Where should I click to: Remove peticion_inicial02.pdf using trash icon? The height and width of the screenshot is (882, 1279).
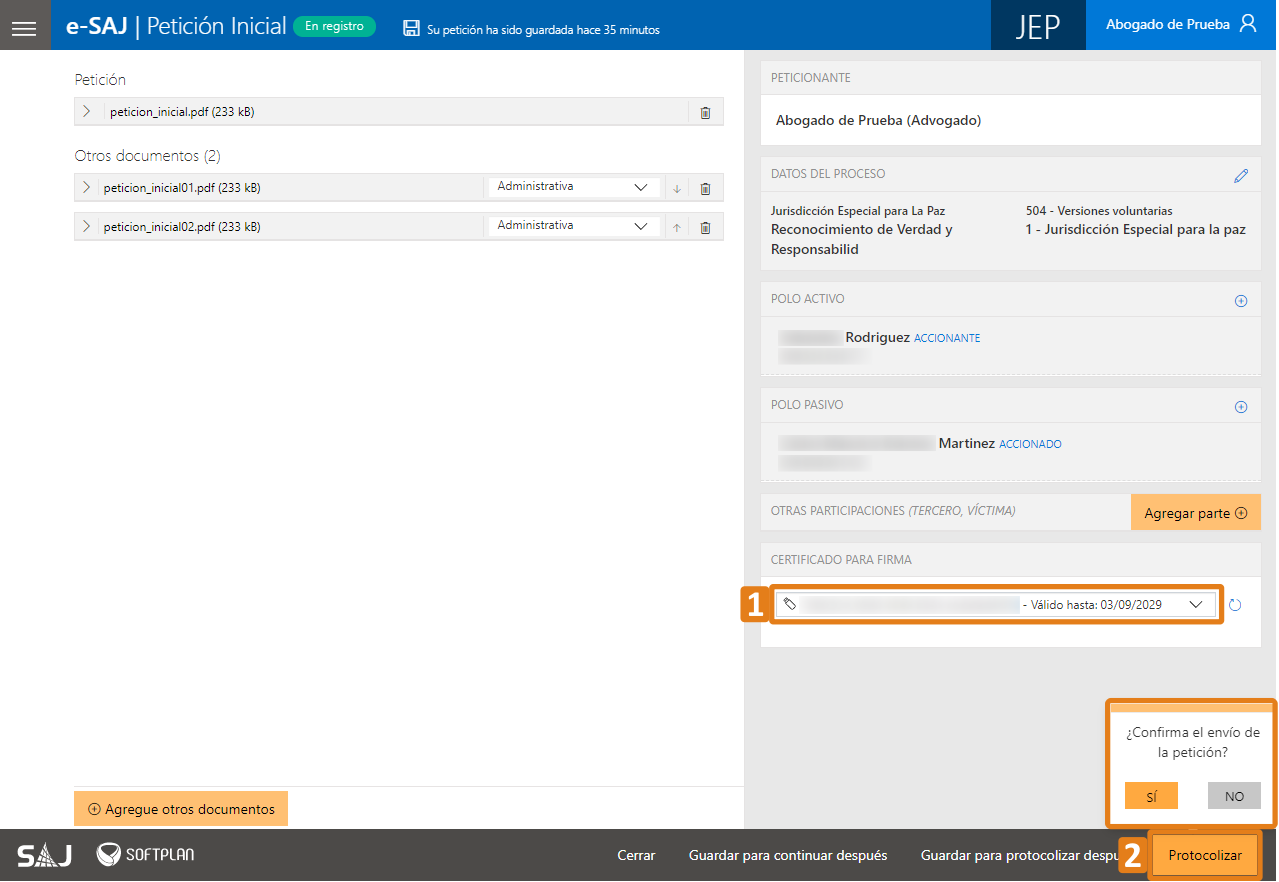(705, 228)
